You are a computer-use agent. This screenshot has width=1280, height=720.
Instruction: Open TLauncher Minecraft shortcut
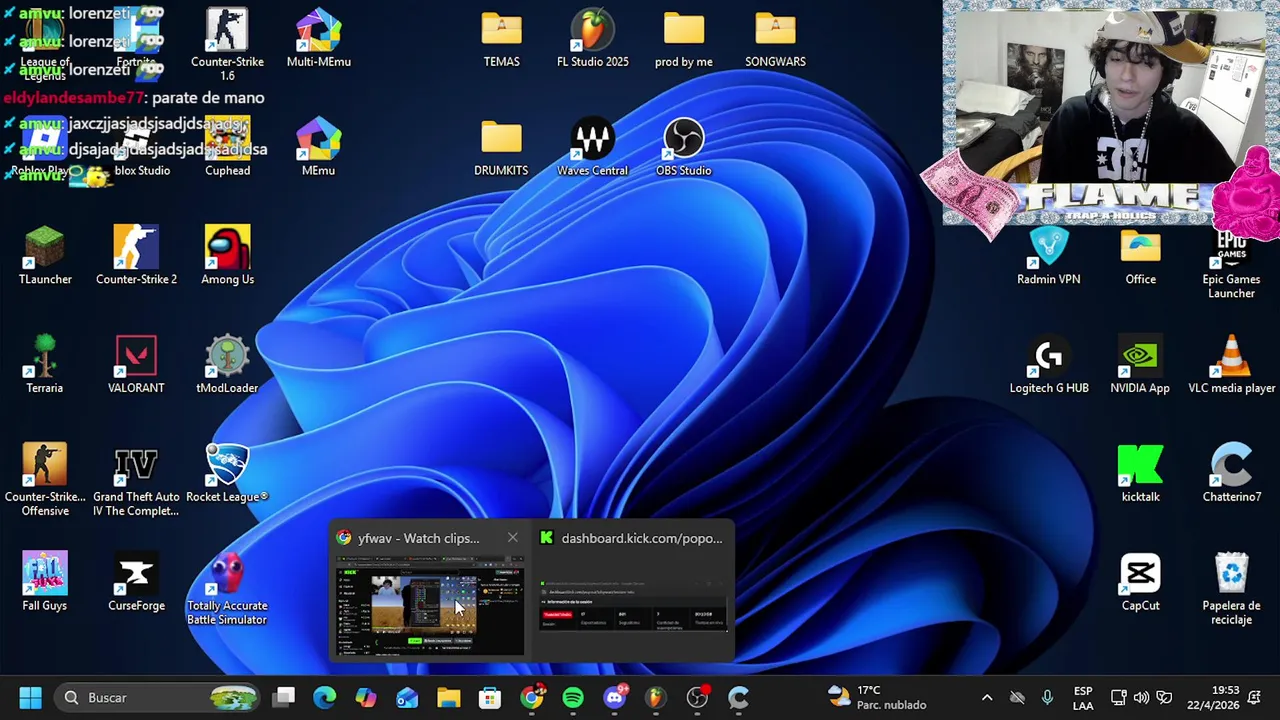pos(45,256)
